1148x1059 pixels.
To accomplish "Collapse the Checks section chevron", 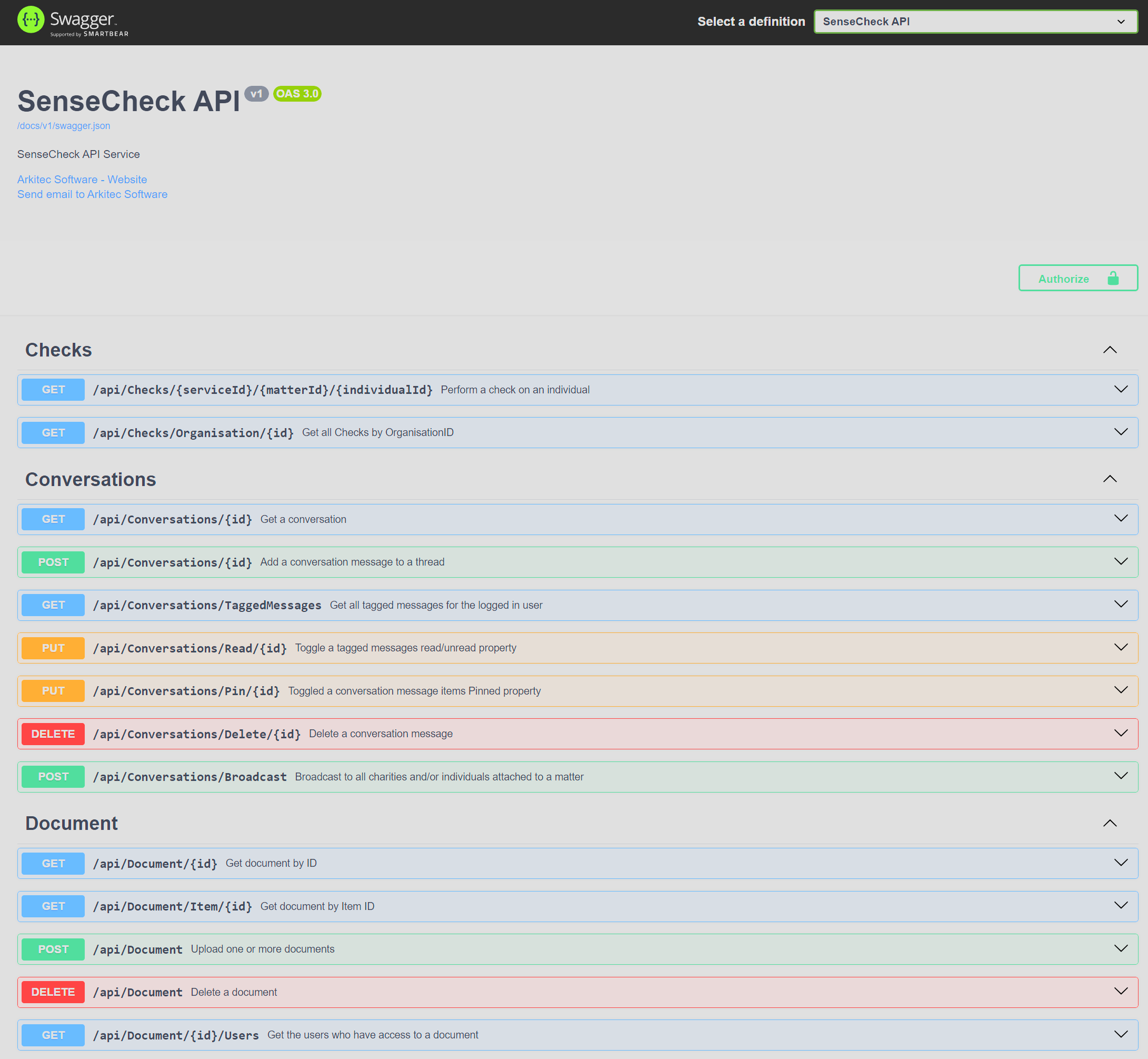I will click(x=1110, y=350).
